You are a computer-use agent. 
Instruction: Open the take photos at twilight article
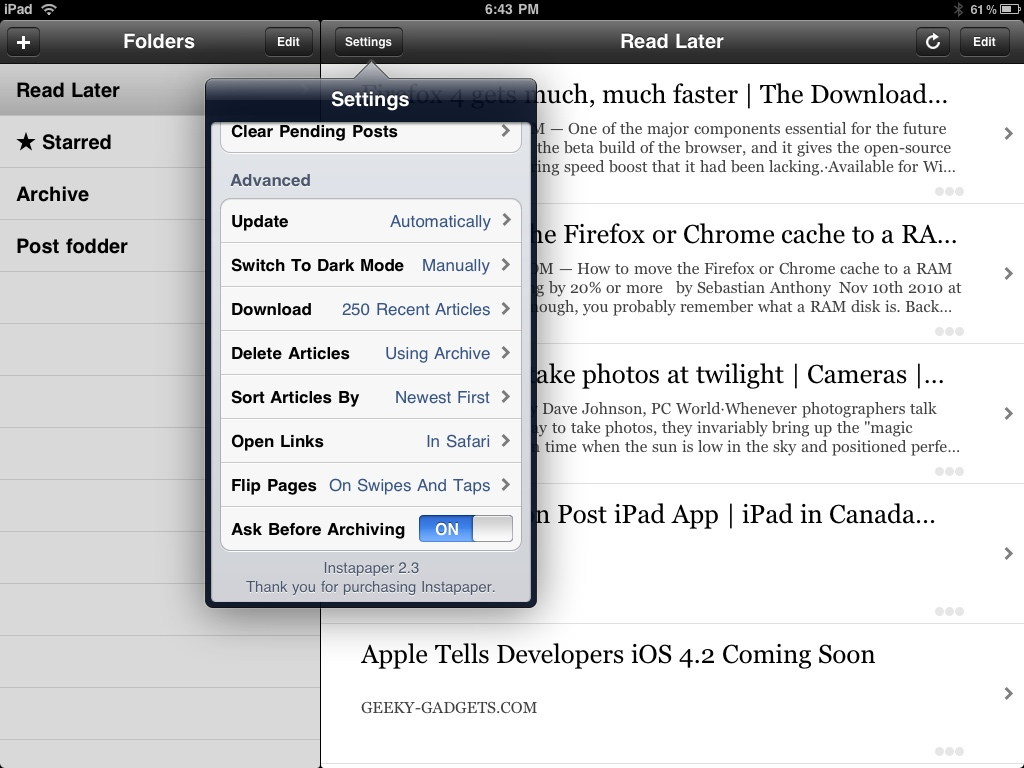(x=780, y=414)
